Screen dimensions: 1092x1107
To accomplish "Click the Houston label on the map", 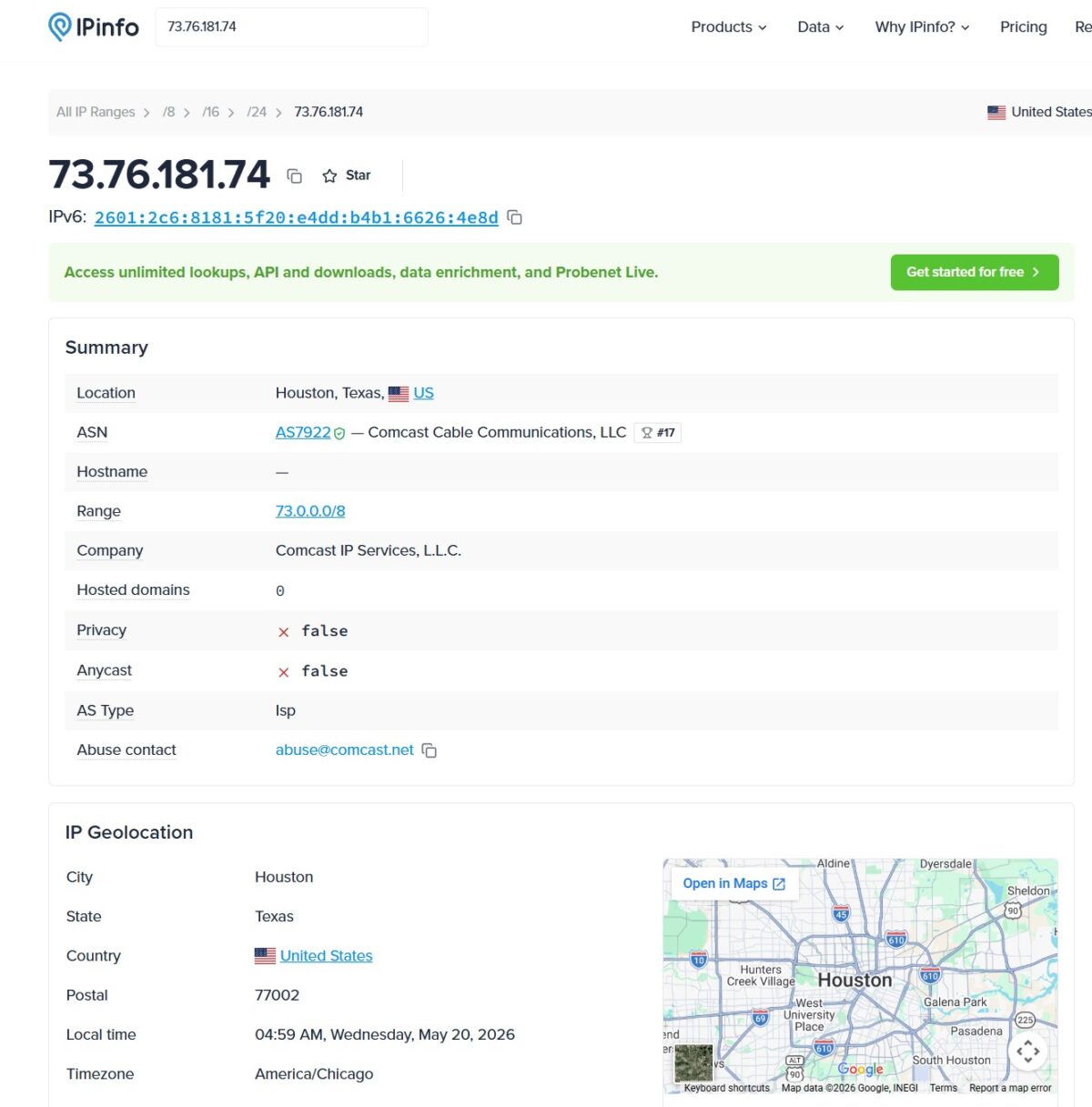I will (x=854, y=980).
